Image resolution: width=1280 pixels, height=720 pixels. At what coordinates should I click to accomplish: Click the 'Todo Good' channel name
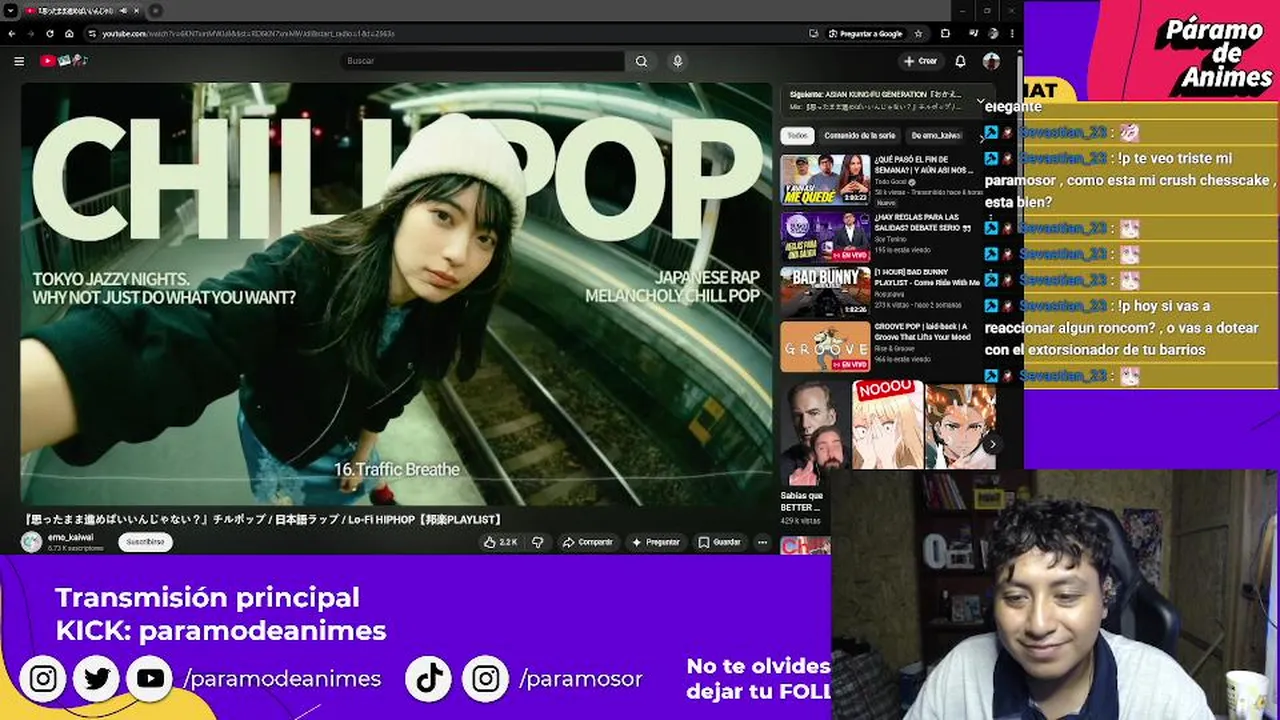[x=889, y=182]
